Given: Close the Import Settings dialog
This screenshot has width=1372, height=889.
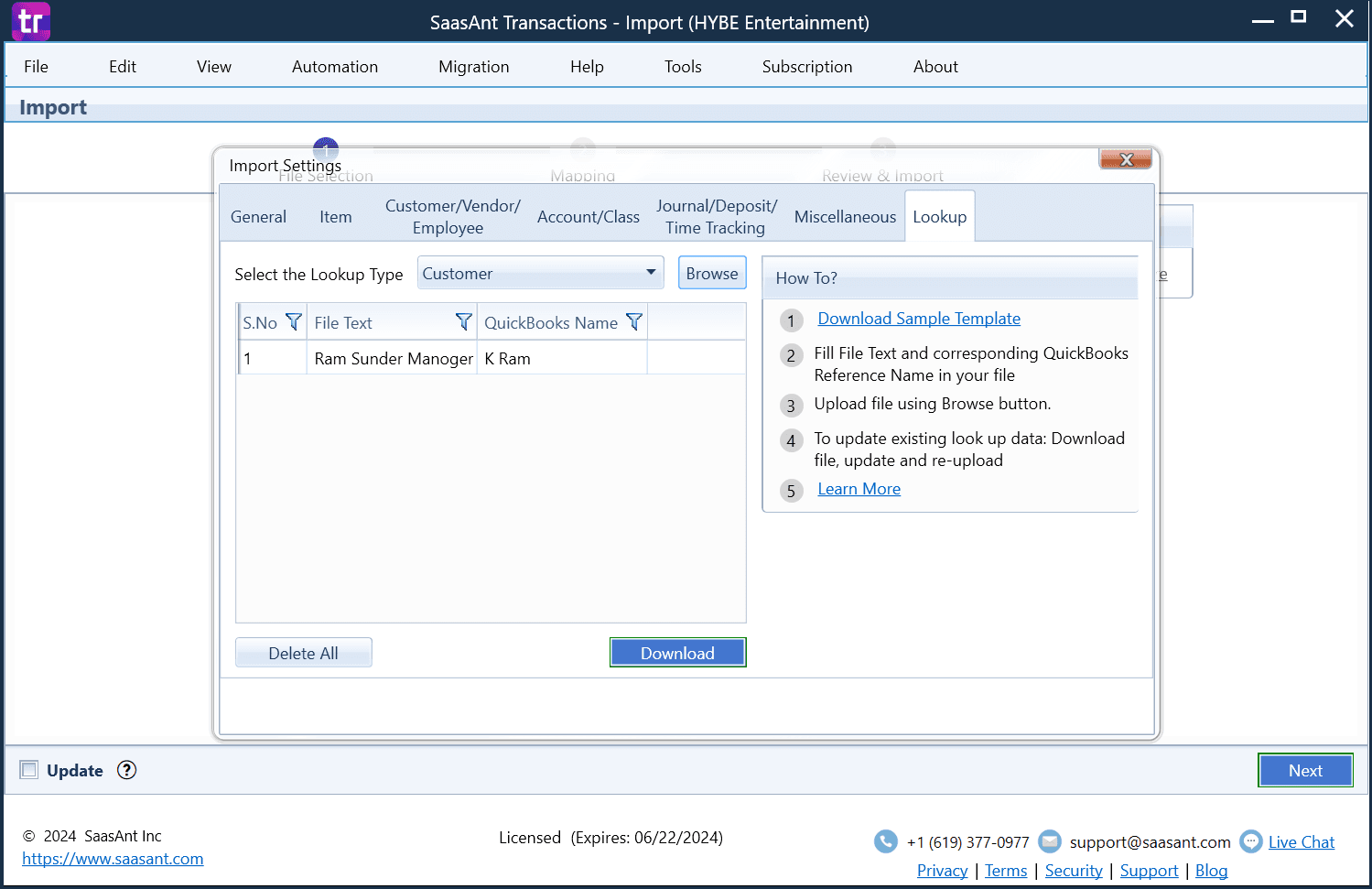Looking at the screenshot, I should pos(1126,159).
